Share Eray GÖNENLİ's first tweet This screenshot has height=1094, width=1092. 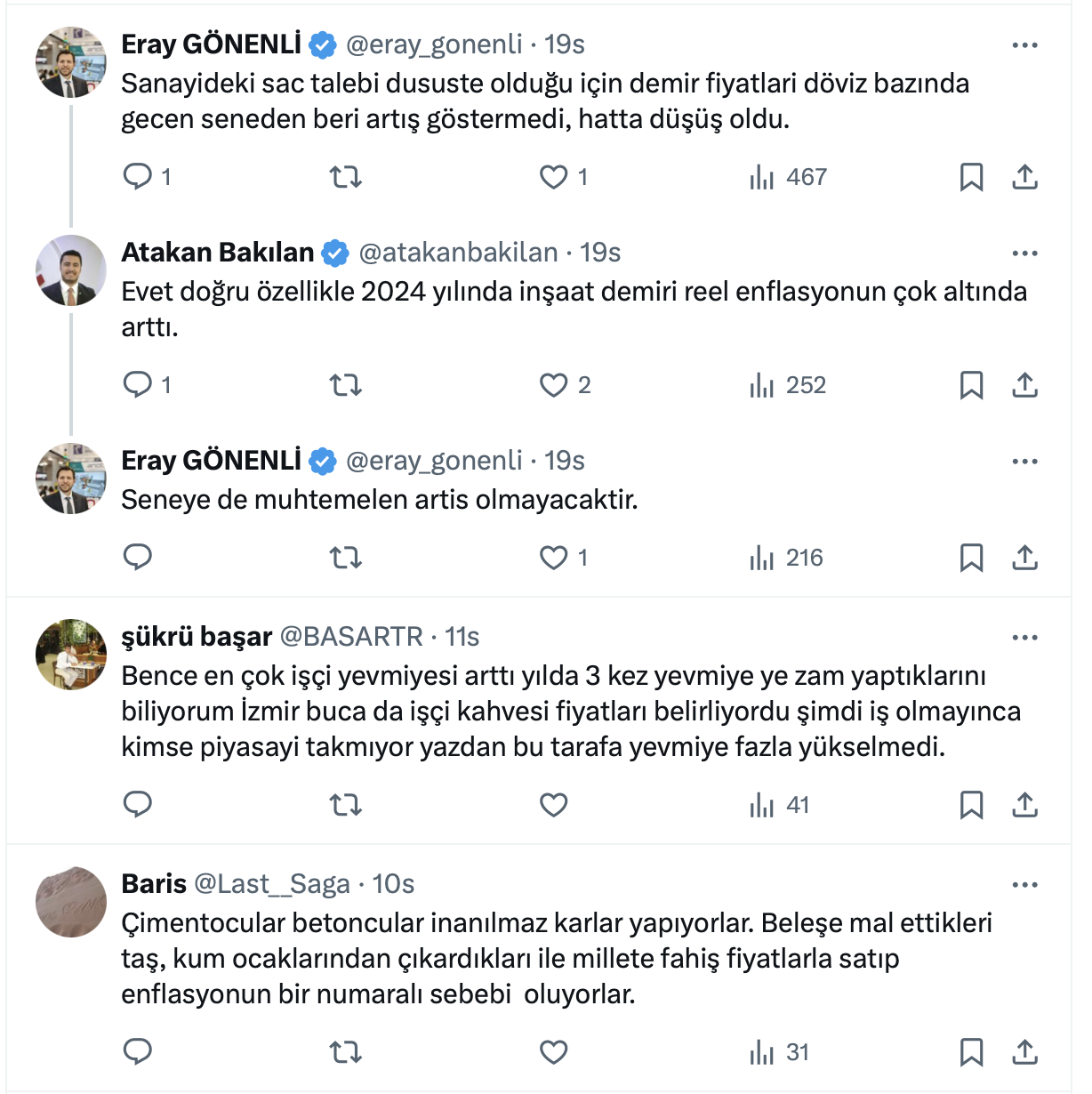pyautogui.click(x=1024, y=177)
